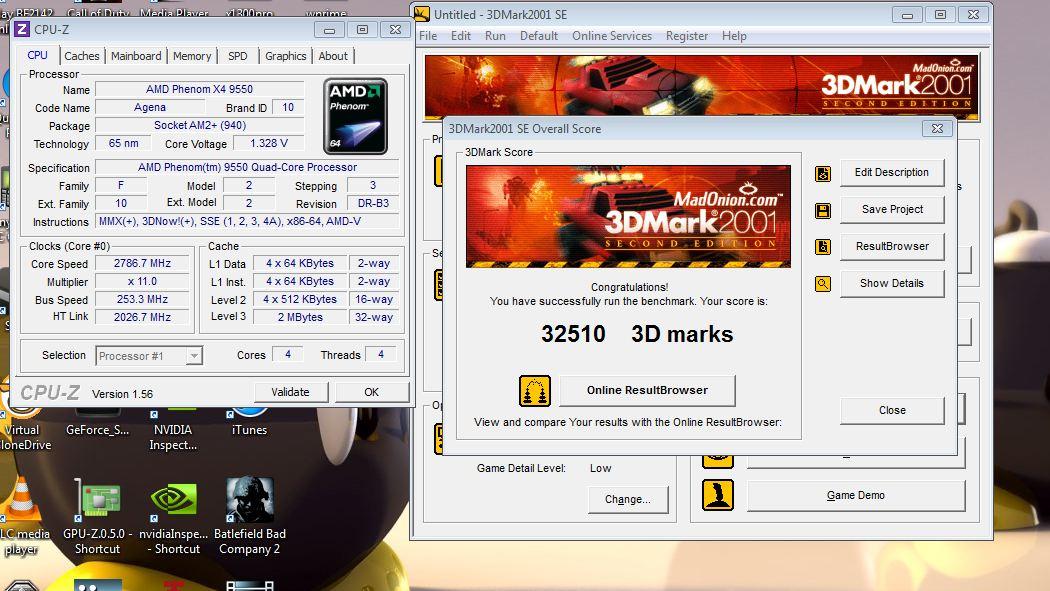Click the Bus Speed 253.3 MHz value
This screenshot has width=1050, height=591.
142,299
